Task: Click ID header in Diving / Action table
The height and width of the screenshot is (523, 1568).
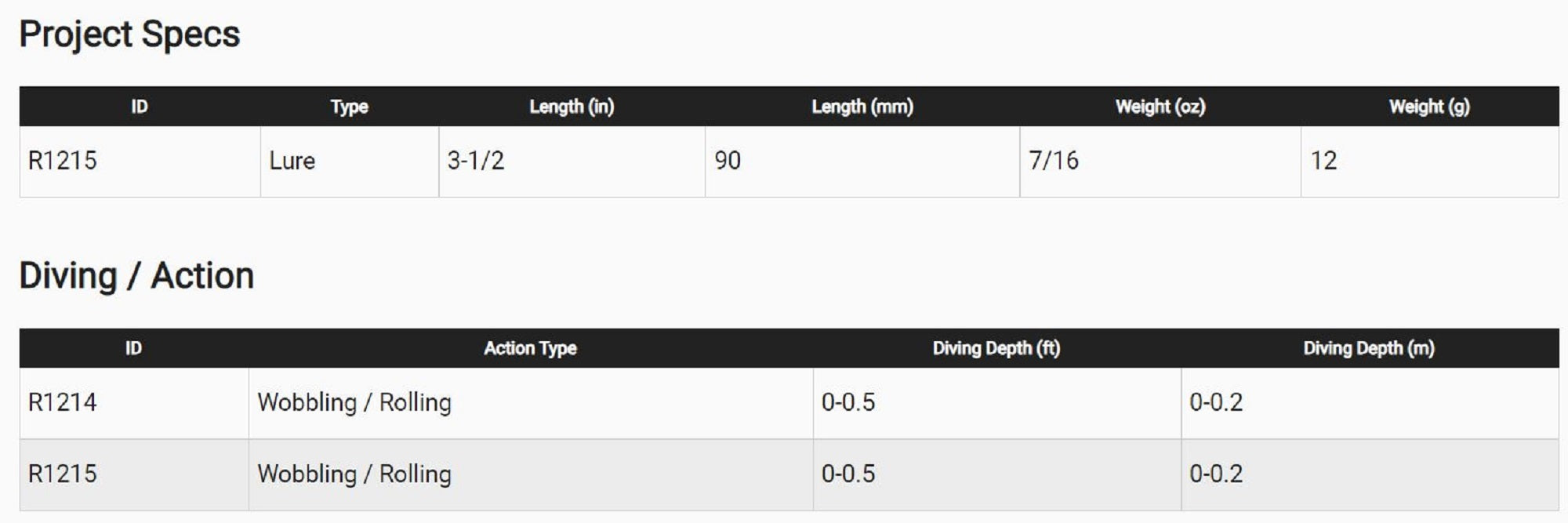Action: (134, 348)
